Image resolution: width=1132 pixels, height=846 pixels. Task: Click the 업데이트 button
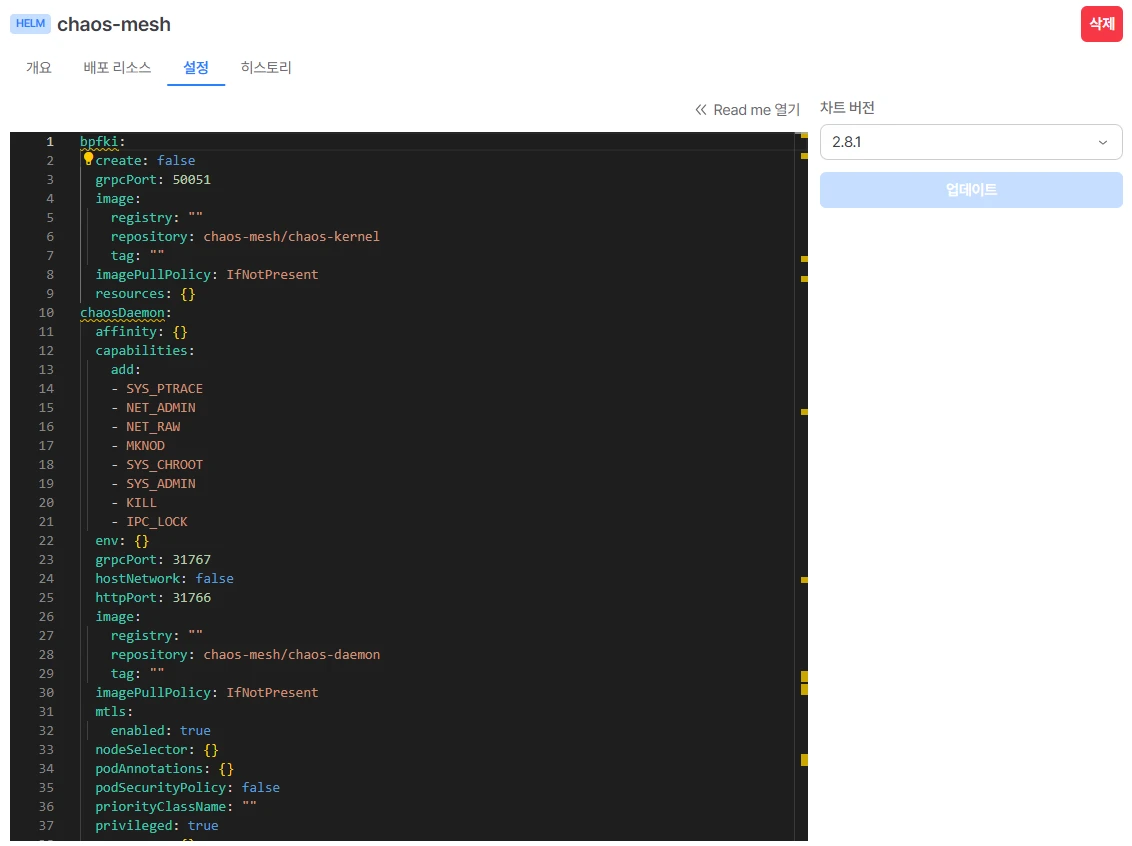tap(970, 190)
